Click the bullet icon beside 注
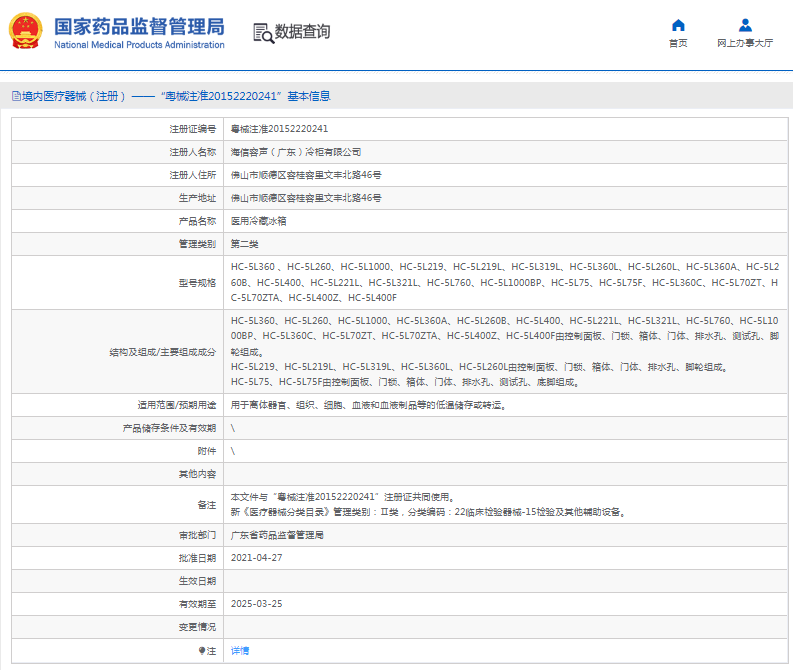 (201, 650)
